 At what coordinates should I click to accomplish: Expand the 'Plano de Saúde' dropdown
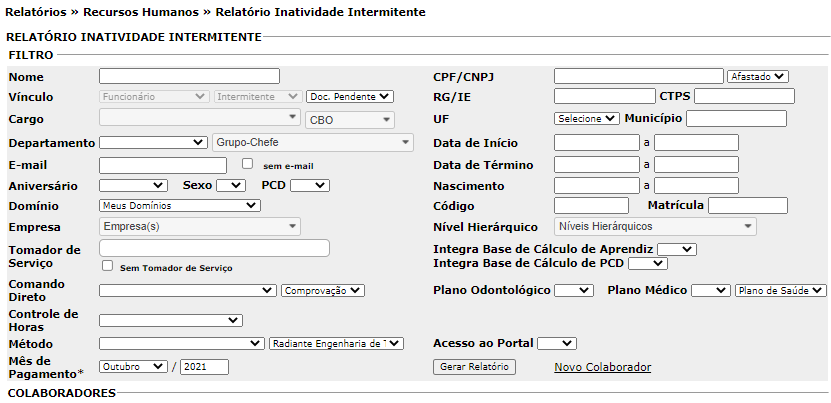point(780,290)
